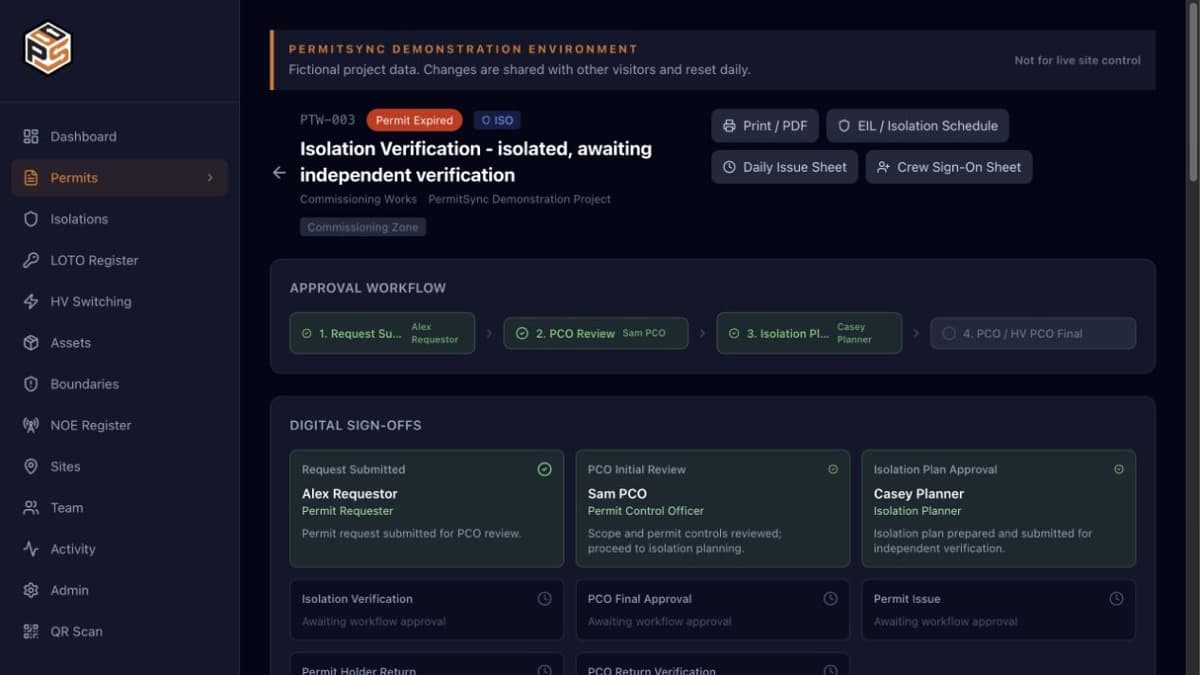Open the Dashboard menu item

click(120, 136)
